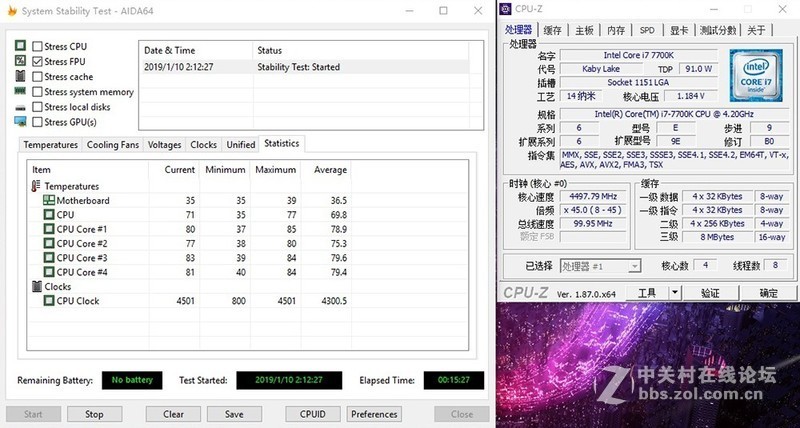This screenshot has width=800, height=428.
Task: Select the CPU Clock row label
Action: (x=78, y=300)
